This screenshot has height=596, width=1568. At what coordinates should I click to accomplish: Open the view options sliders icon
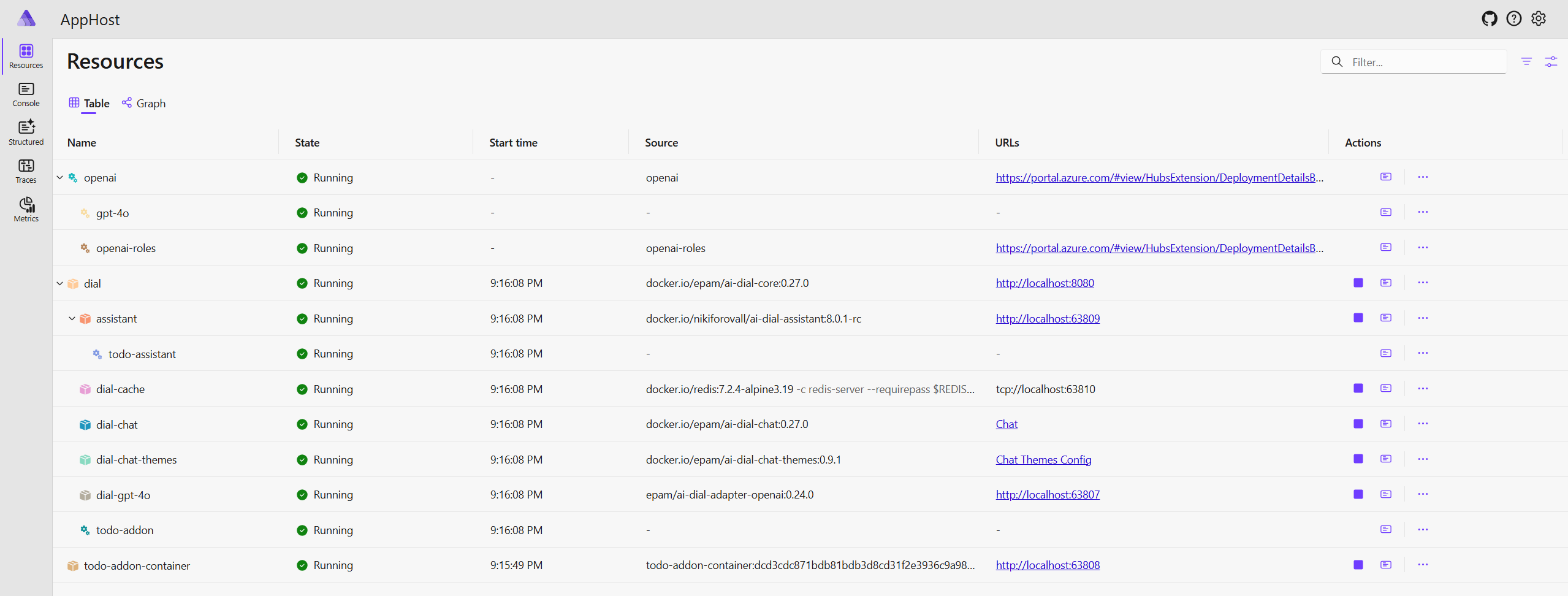1551,62
